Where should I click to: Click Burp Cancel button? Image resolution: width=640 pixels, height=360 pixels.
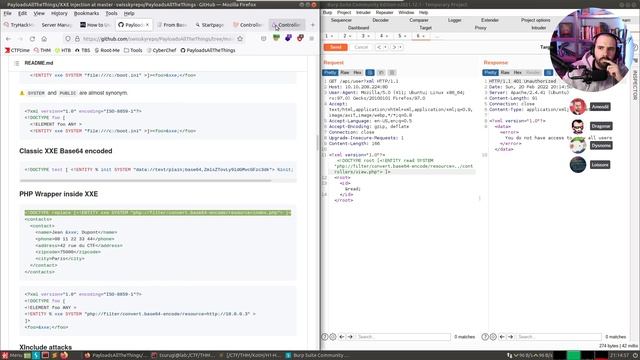(x=361, y=47)
